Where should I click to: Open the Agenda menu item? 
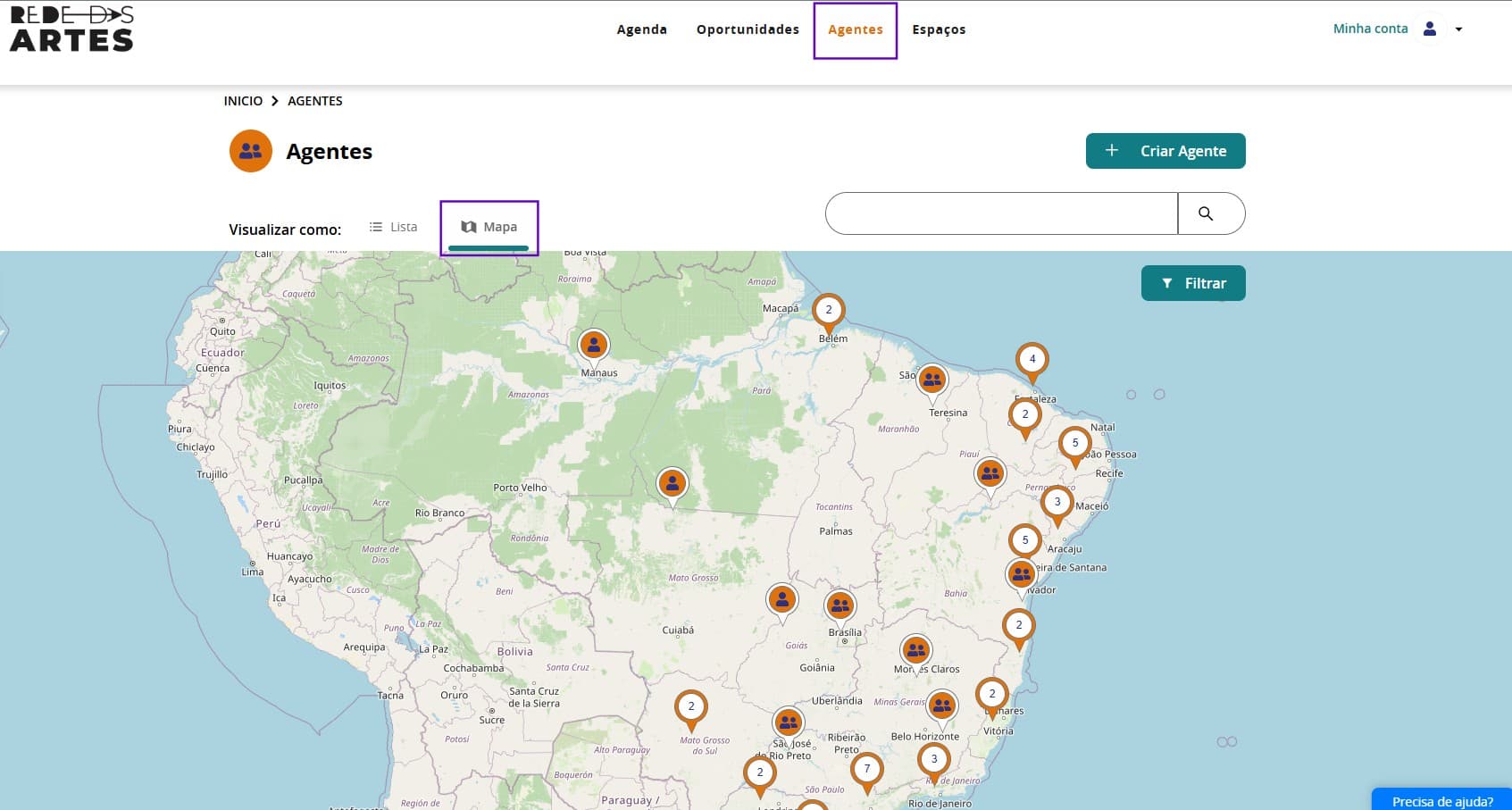[641, 29]
